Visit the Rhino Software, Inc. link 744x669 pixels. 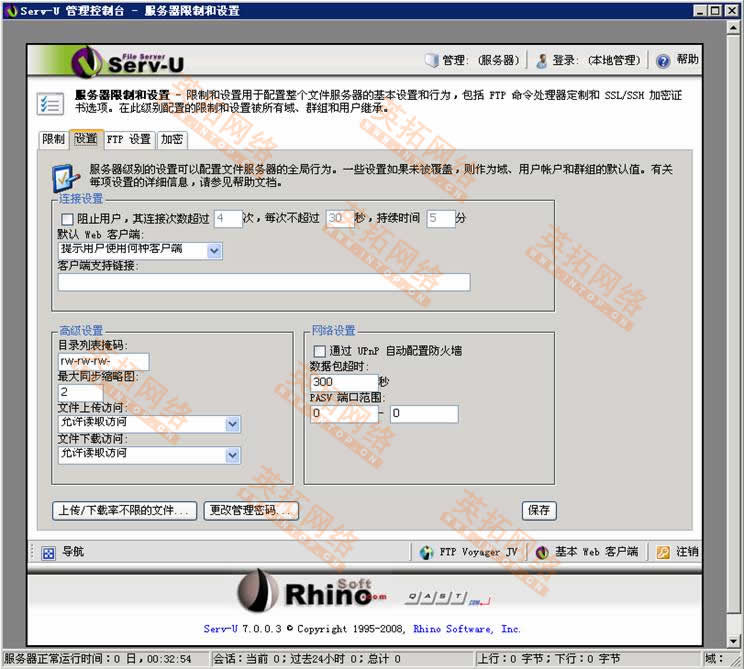[x=466, y=629]
